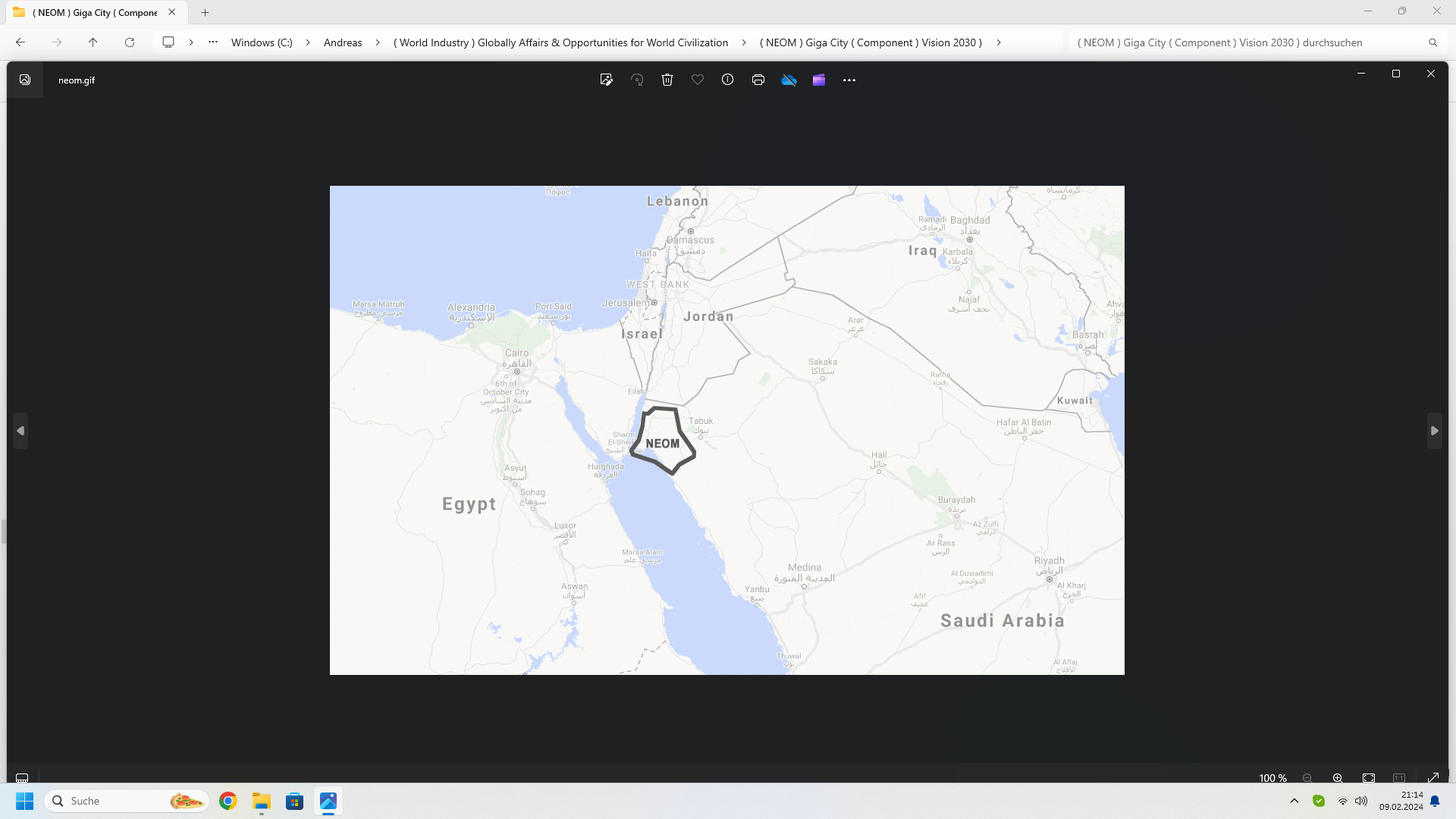Go back in File Explorer

[x=20, y=42]
